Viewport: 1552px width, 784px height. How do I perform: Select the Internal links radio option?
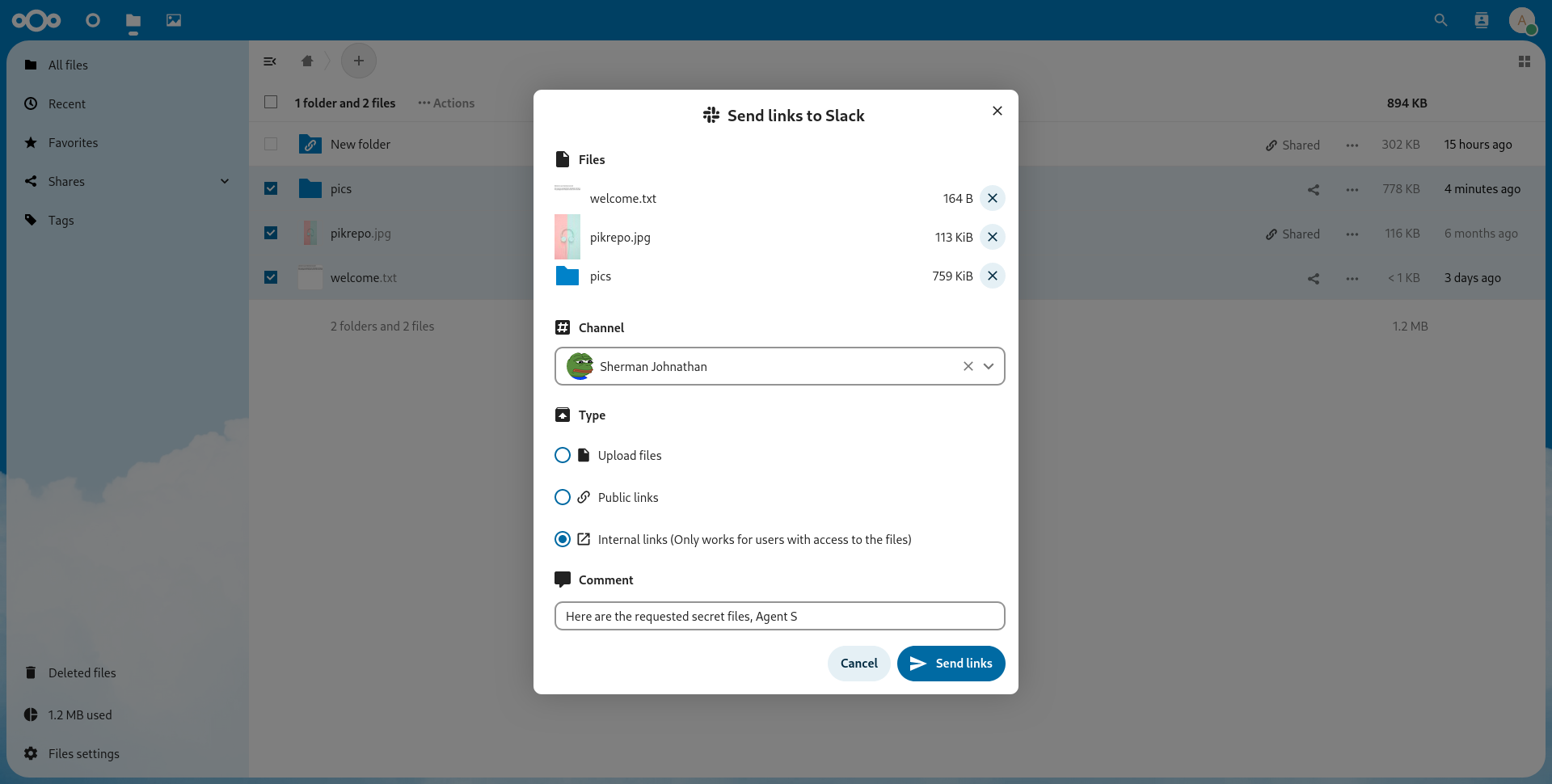click(x=563, y=539)
